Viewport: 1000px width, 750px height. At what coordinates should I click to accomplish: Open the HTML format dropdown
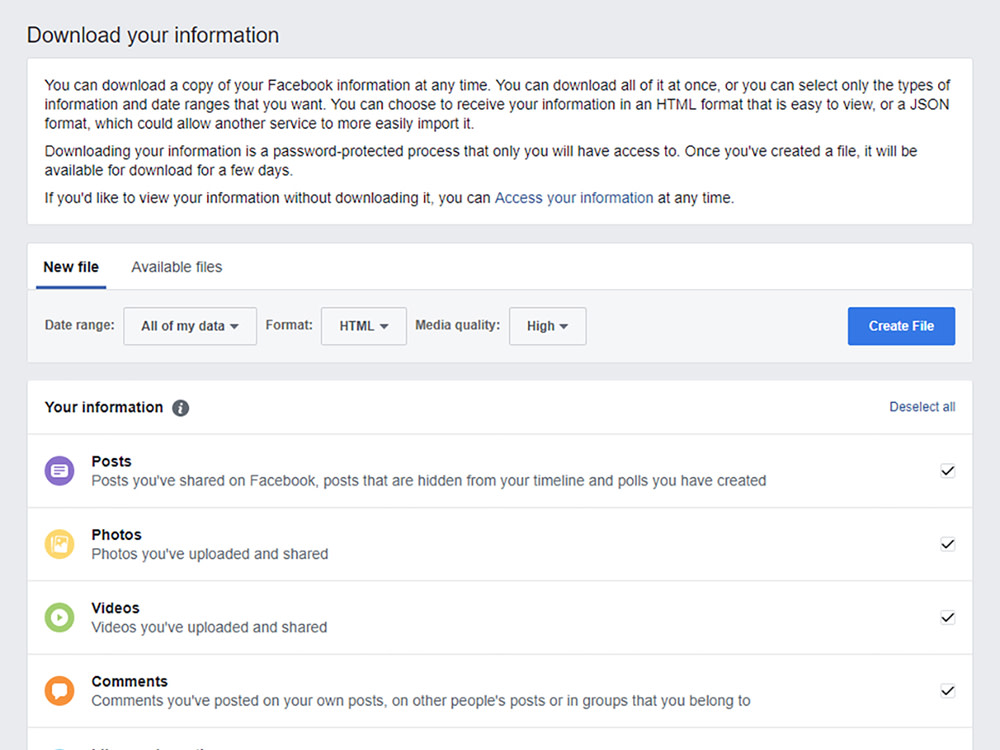pyautogui.click(x=363, y=325)
